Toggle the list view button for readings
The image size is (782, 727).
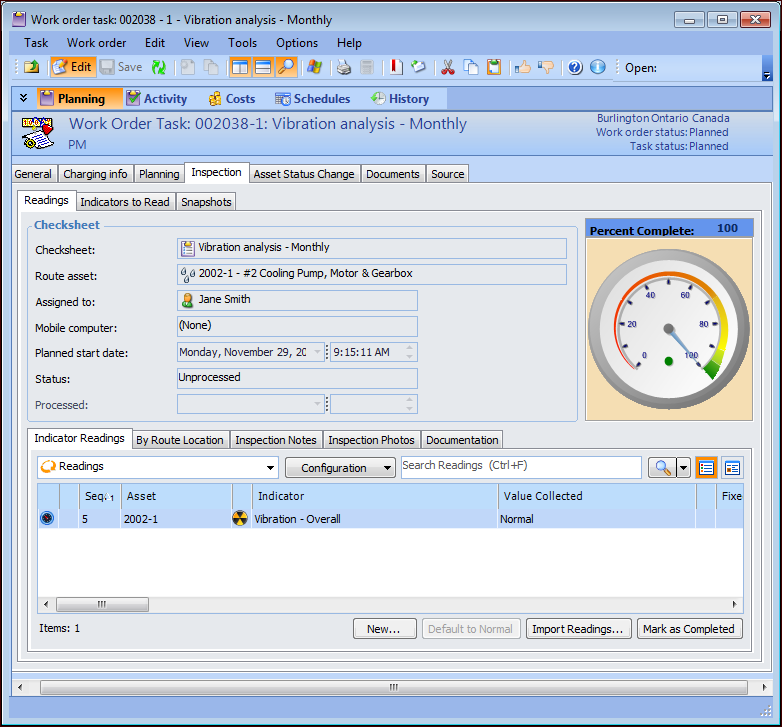click(707, 467)
